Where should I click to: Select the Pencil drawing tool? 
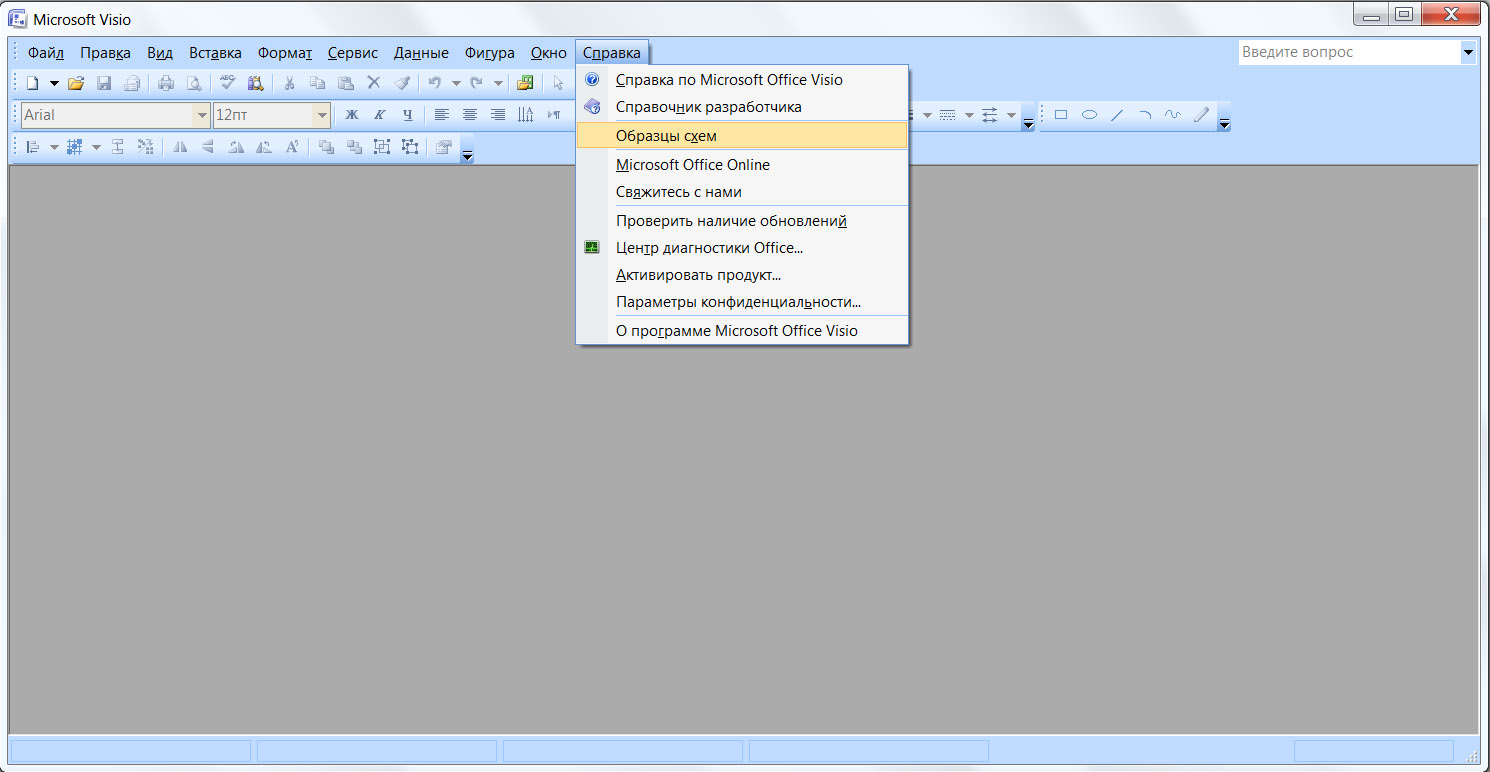pos(1201,115)
